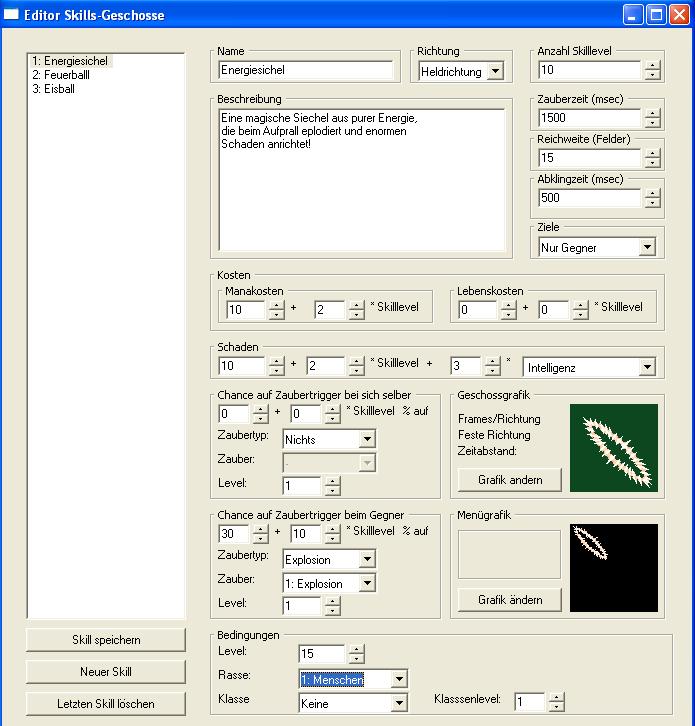The width and height of the screenshot is (695, 726).
Task: Click Grafik ändern under Geschossgrafik
Action: pyautogui.click(x=510, y=480)
